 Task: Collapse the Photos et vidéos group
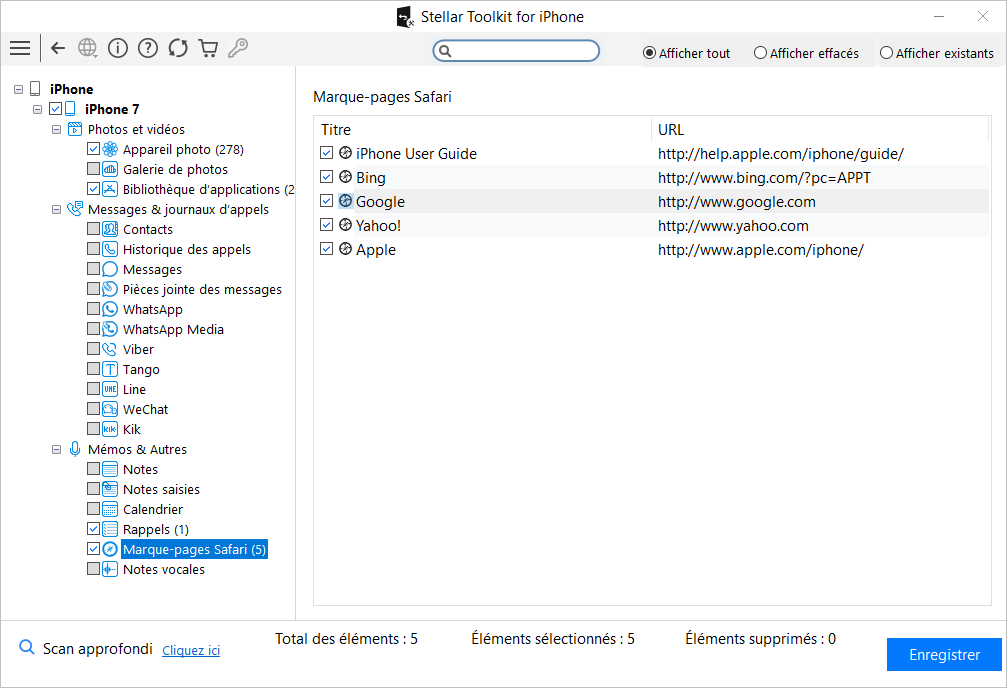[57, 129]
